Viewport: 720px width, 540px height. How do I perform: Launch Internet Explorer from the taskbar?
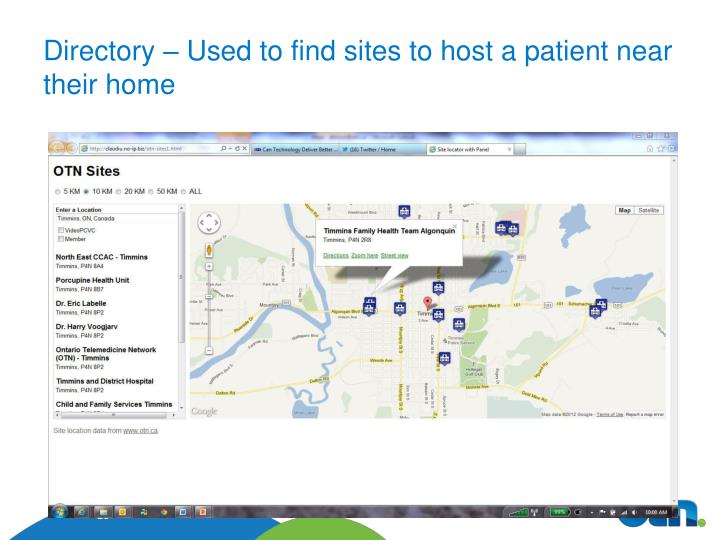pyautogui.click(x=81, y=512)
